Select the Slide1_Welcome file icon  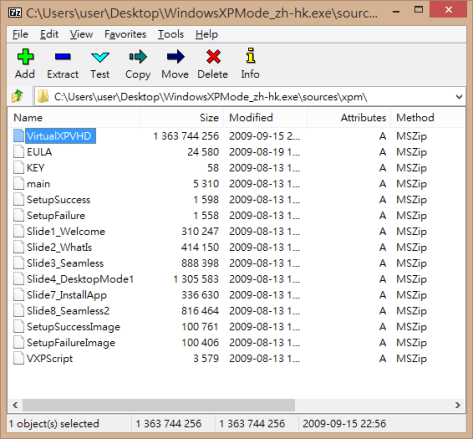pyautogui.click(x=19, y=231)
